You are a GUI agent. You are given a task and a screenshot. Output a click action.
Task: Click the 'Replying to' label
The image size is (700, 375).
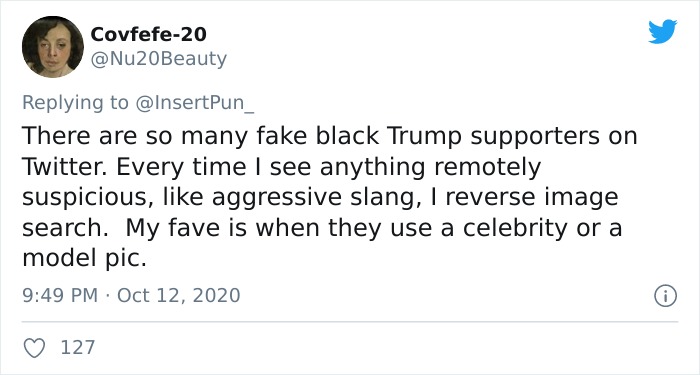coord(75,103)
